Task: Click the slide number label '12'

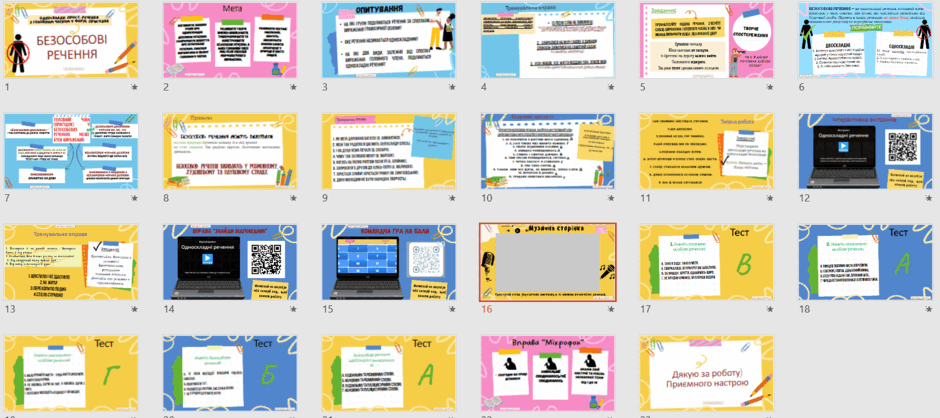Action: [804, 198]
